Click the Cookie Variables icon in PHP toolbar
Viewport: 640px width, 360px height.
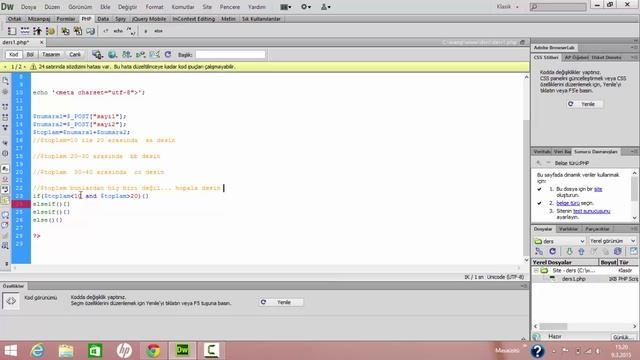point(50,31)
